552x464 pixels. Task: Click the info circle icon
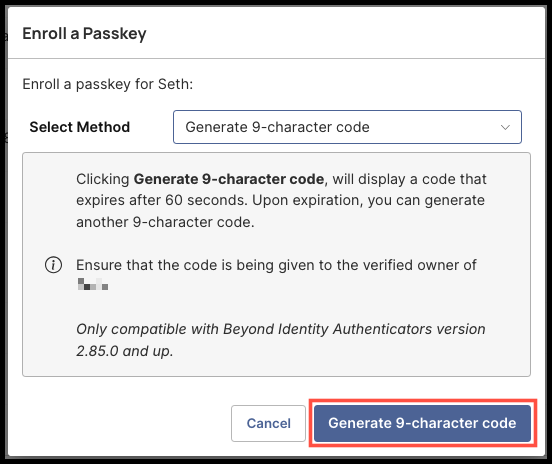[x=54, y=265]
